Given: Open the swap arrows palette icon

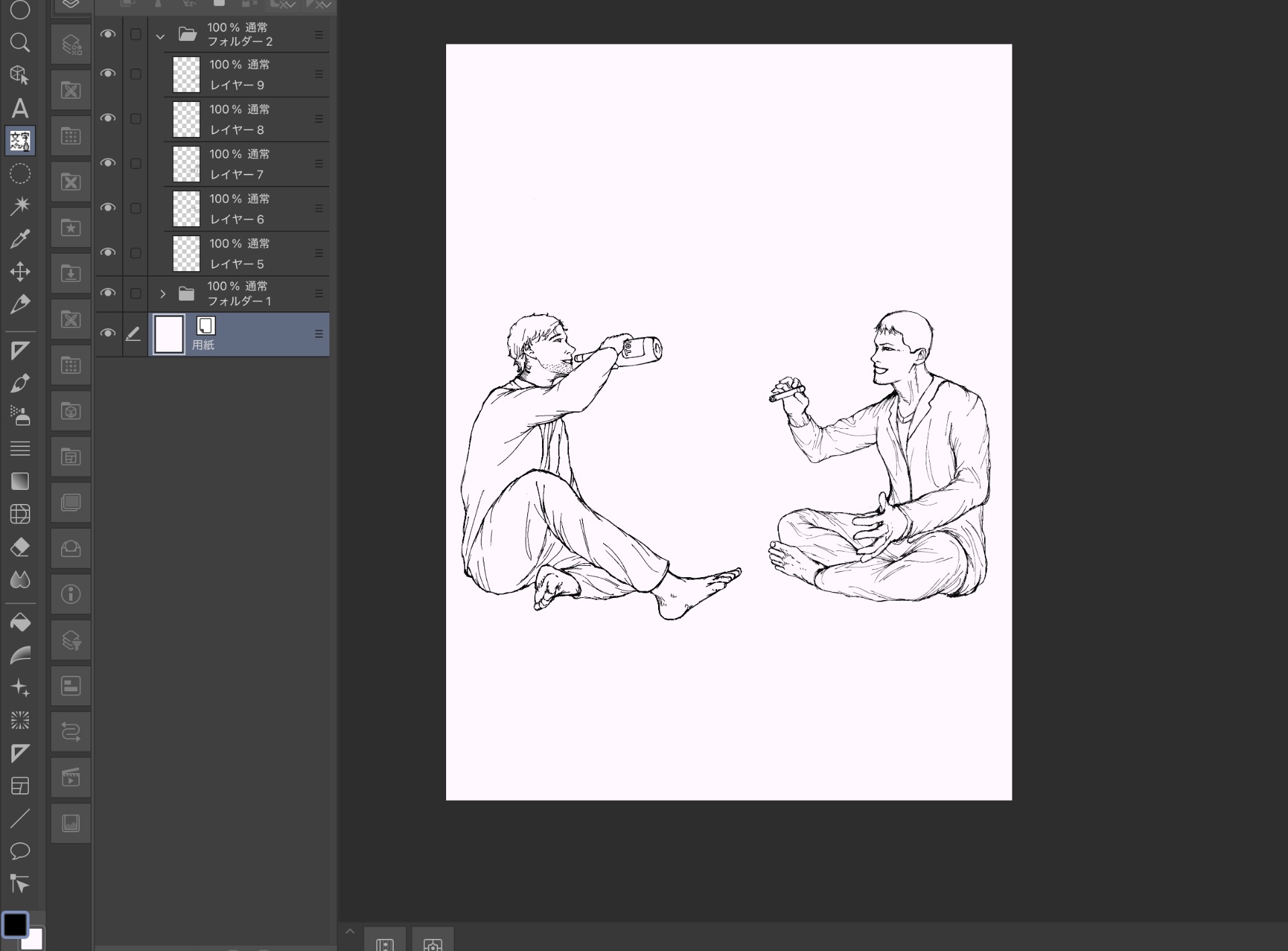Looking at the screenshot, I should tap(71, 732).
